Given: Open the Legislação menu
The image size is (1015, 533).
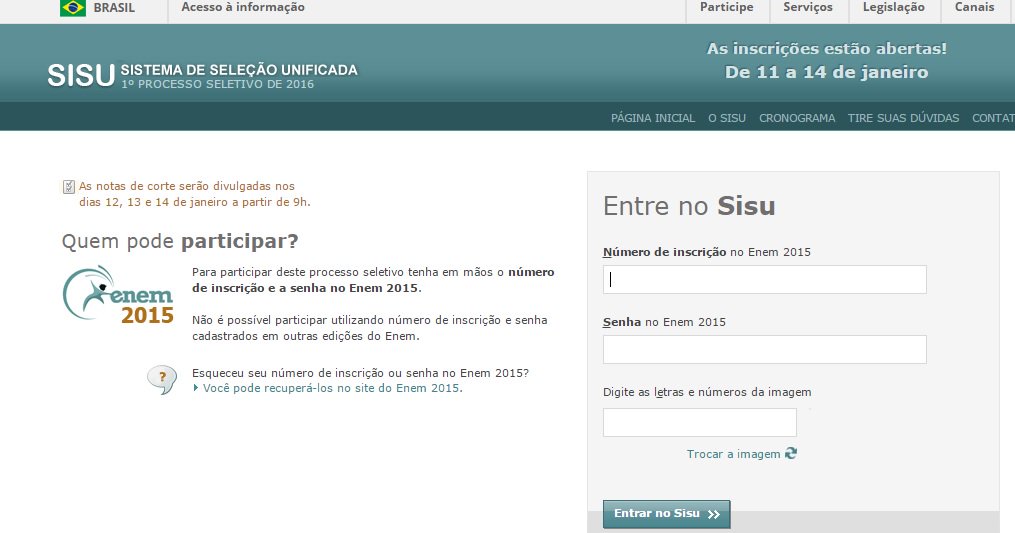Looking at the screenshot, I should click(x=893, y=7).
